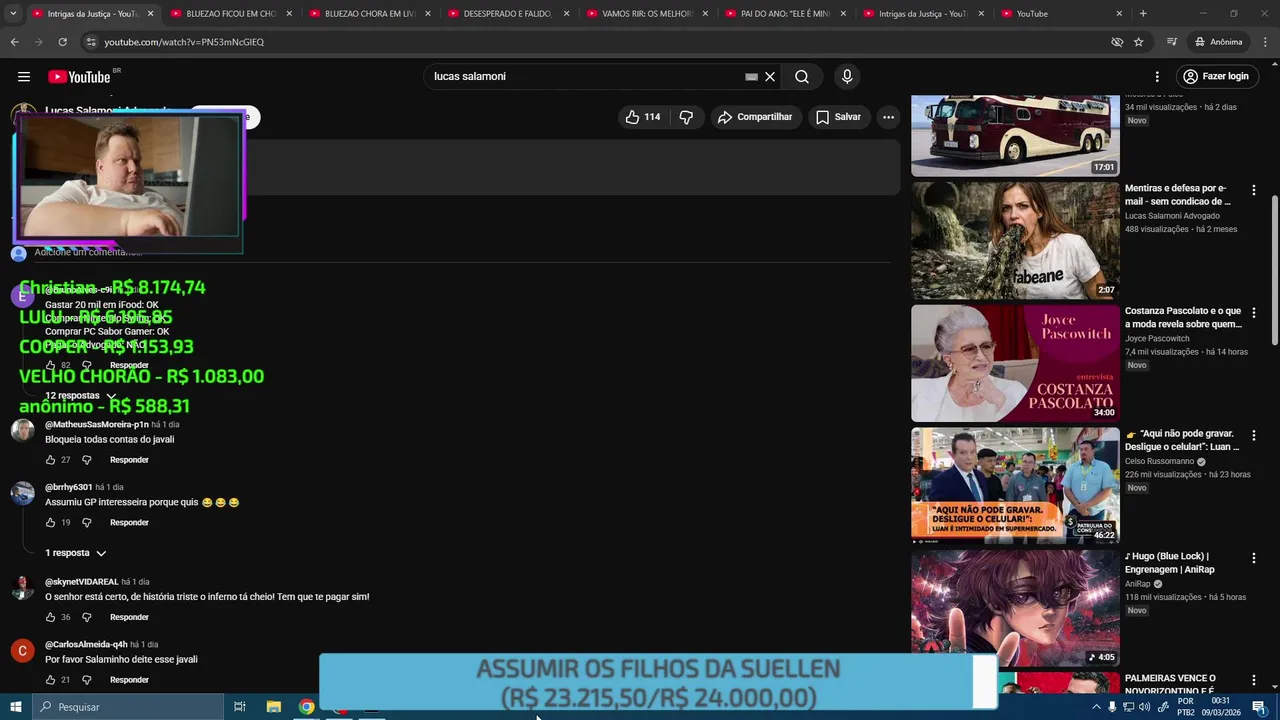Open @brrhy6301 channel link
This screenshot has width=1280, height=720.
pyautogui.click(x=68, y=488)
